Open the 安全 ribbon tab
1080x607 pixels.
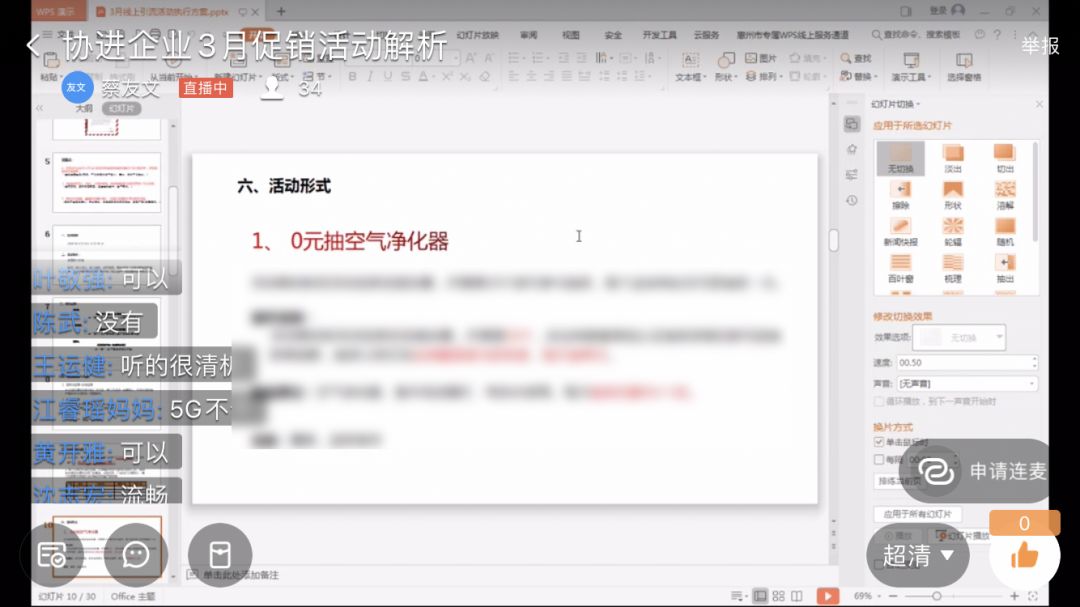612,35
